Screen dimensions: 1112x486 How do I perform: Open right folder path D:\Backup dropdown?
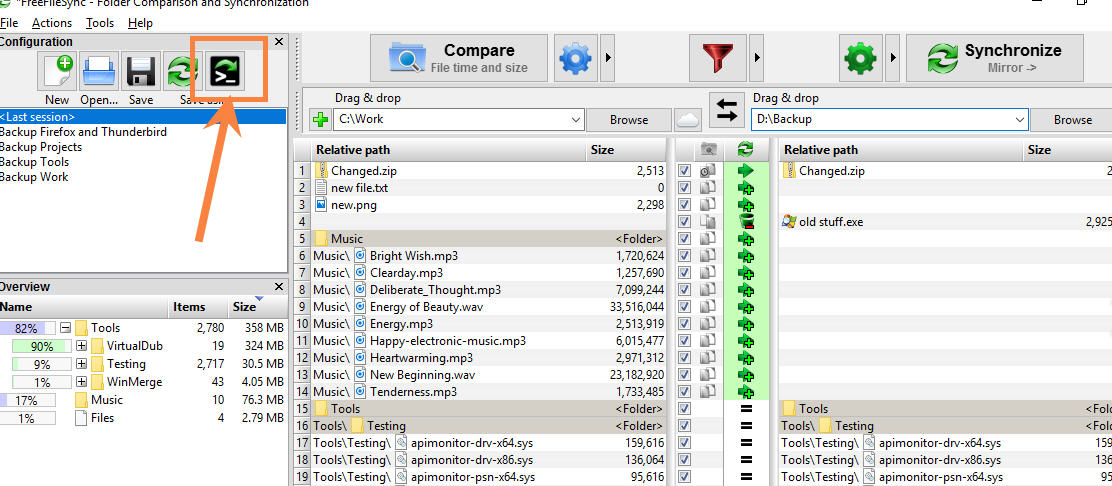tap(1020, 120)
